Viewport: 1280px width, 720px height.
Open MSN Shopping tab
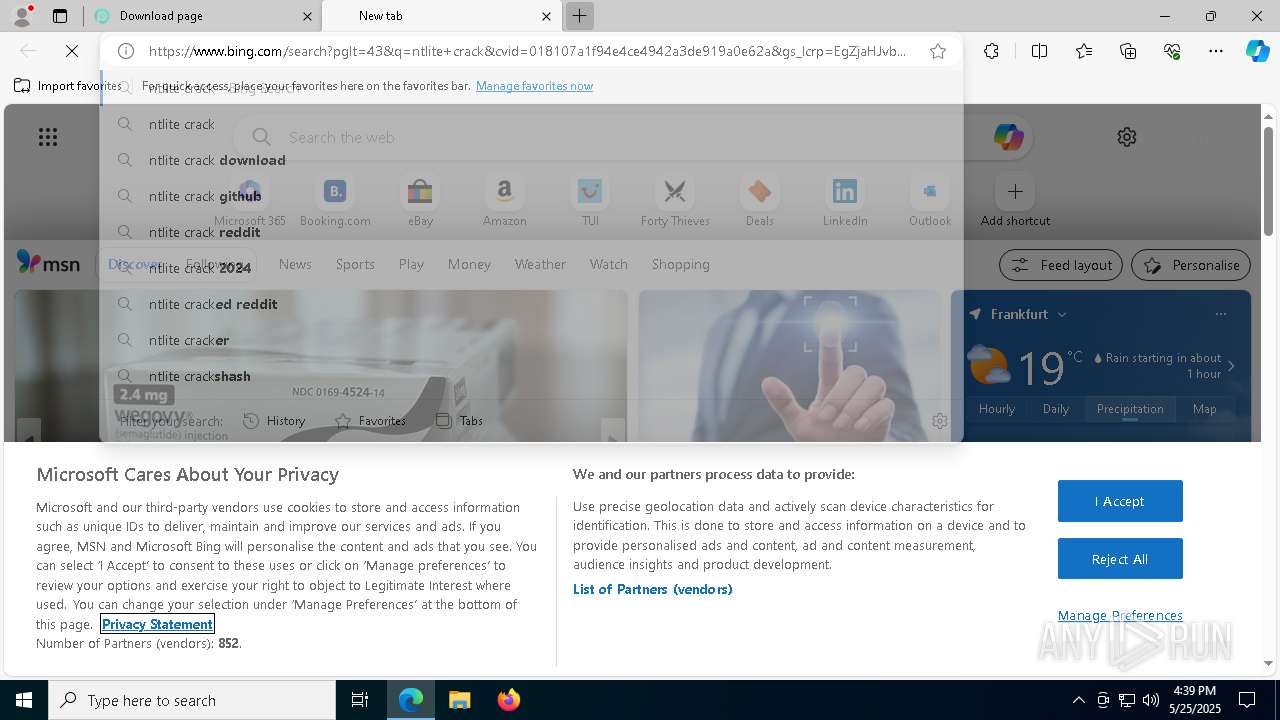click(x=681, y=264)
